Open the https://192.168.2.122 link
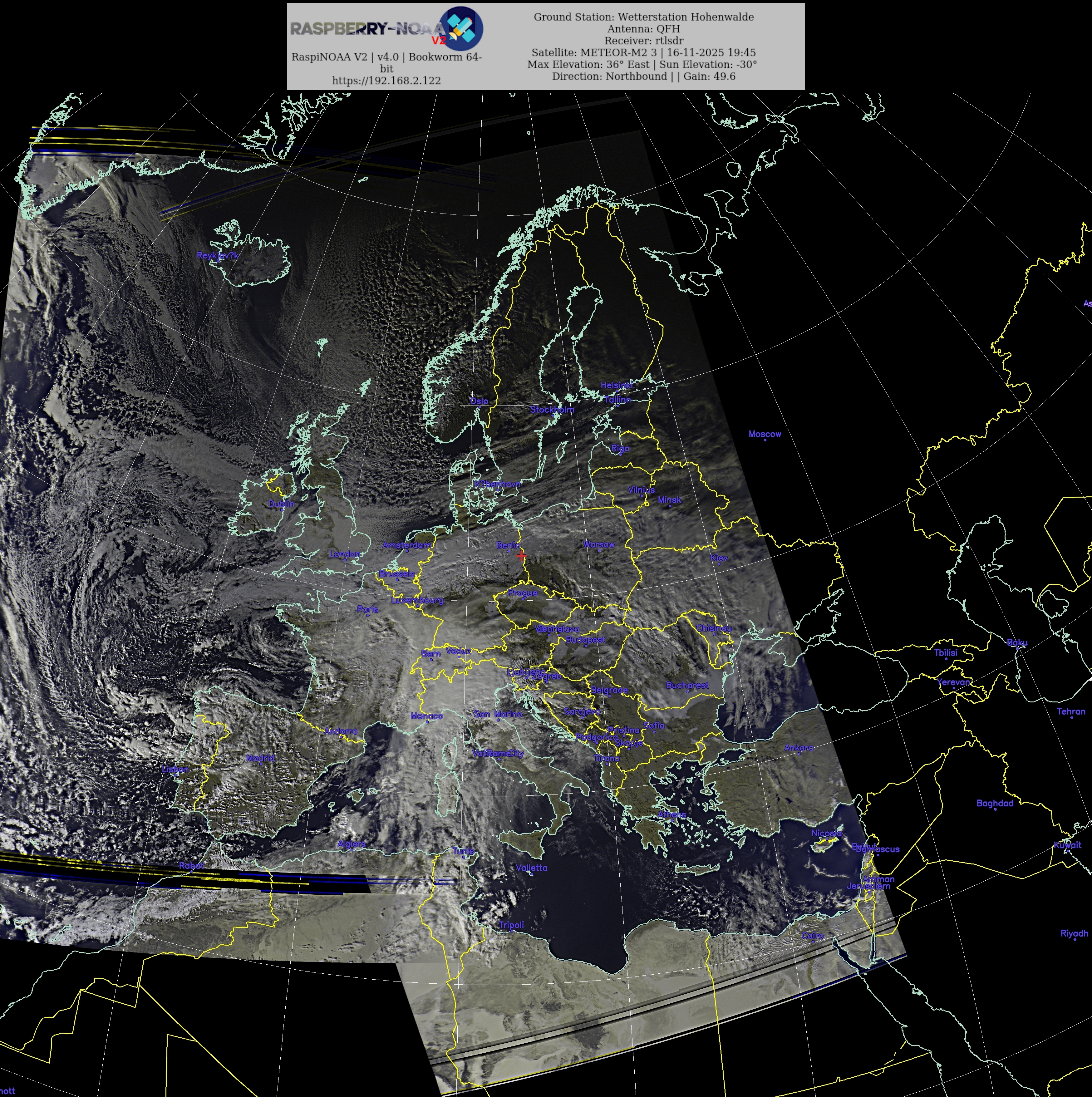 click(x=386, y=81)
